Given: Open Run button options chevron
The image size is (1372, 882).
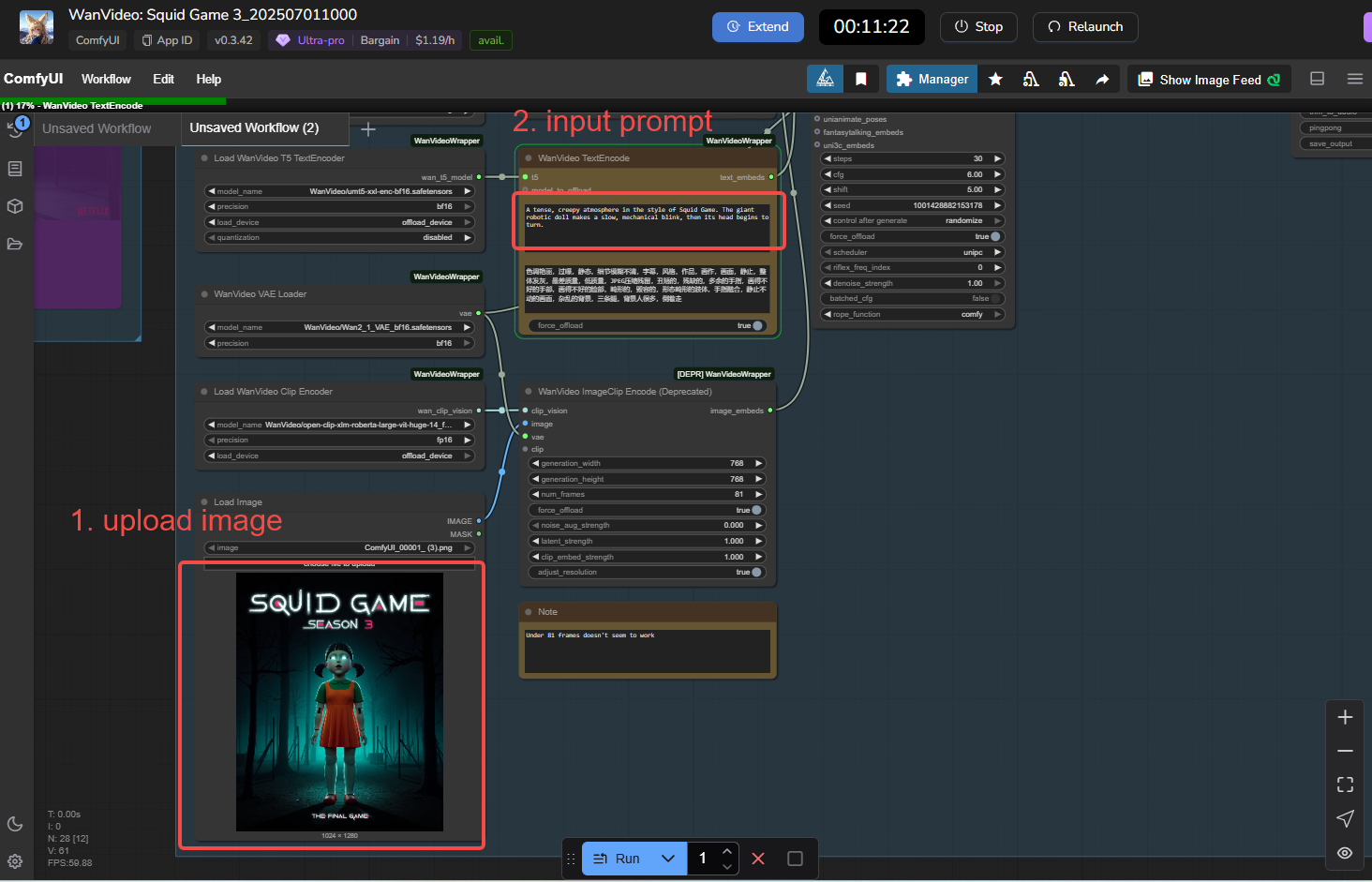Looking at the screenshot, I should tap(668, 859).
